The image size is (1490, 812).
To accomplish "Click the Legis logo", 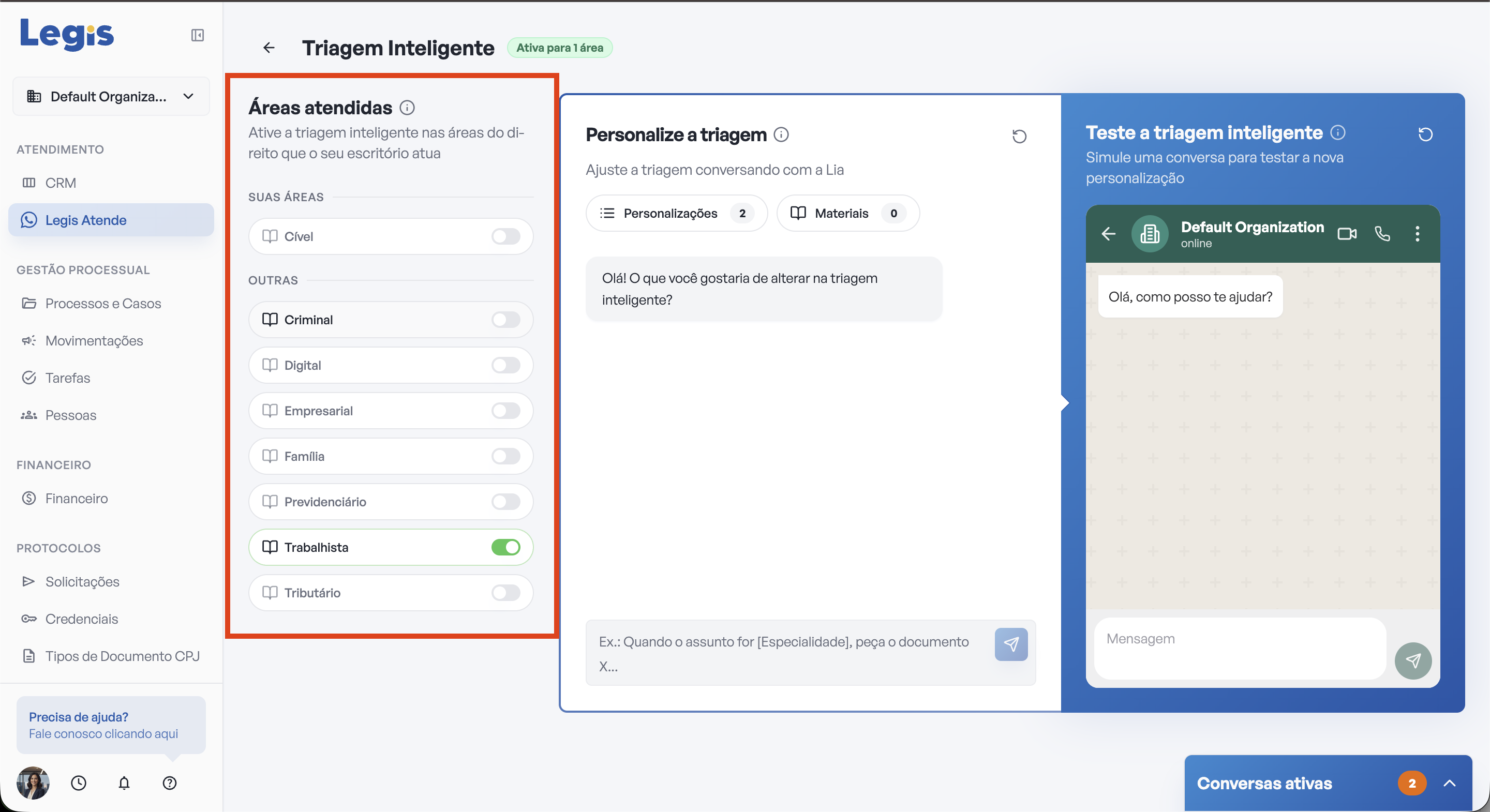I will point(67,34).
